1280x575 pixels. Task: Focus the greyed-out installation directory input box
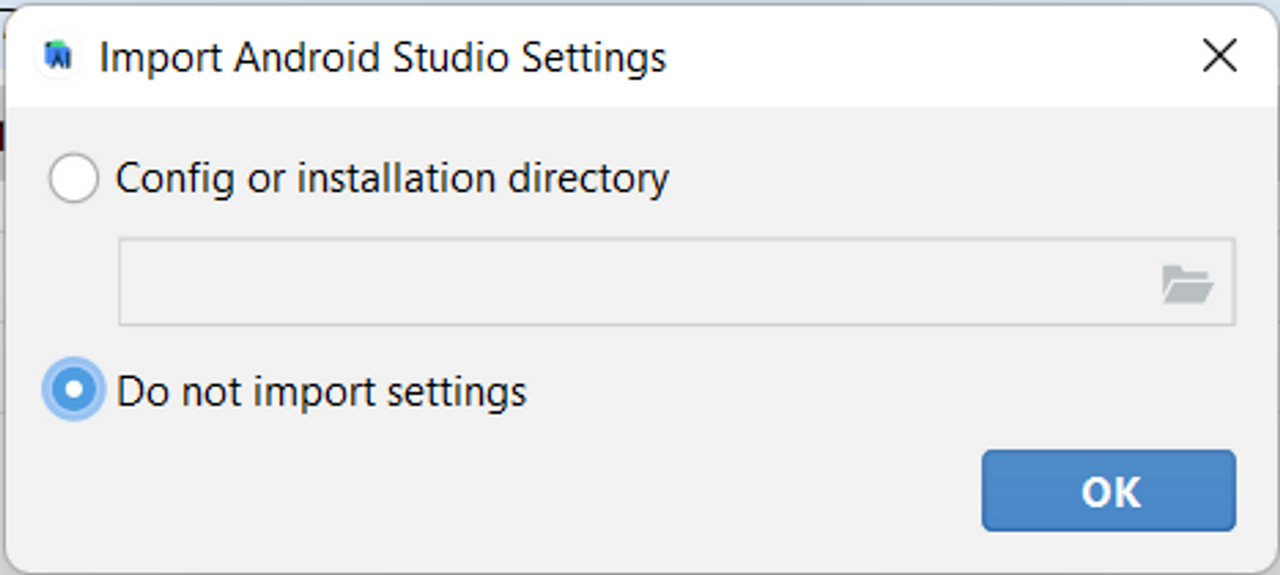click(x=677, y=282)
